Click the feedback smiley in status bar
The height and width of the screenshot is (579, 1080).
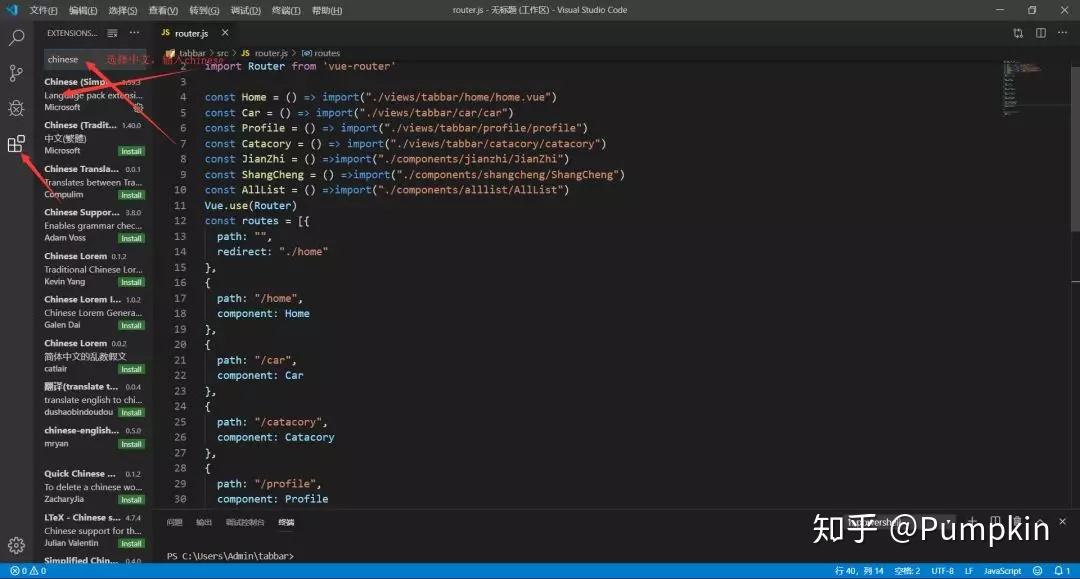(1036, 571)
